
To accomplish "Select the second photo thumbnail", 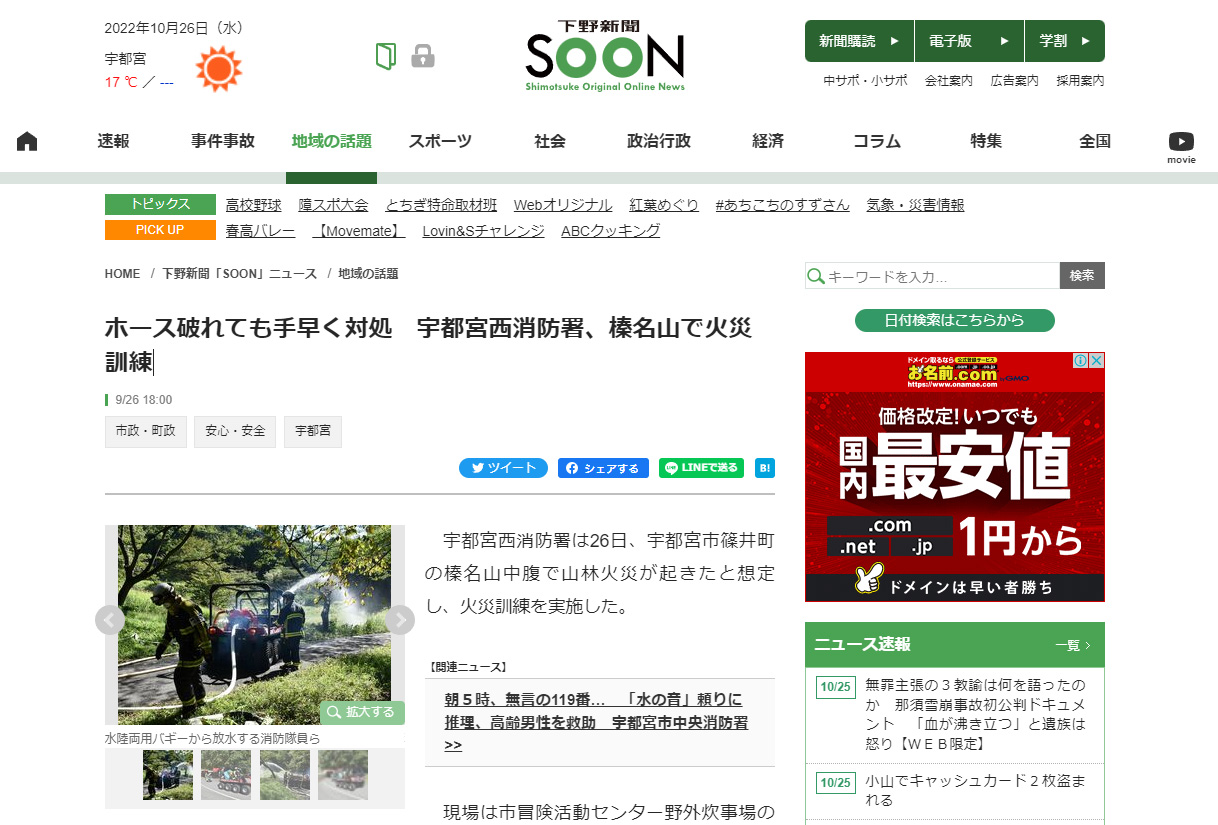I will (226, 775).
